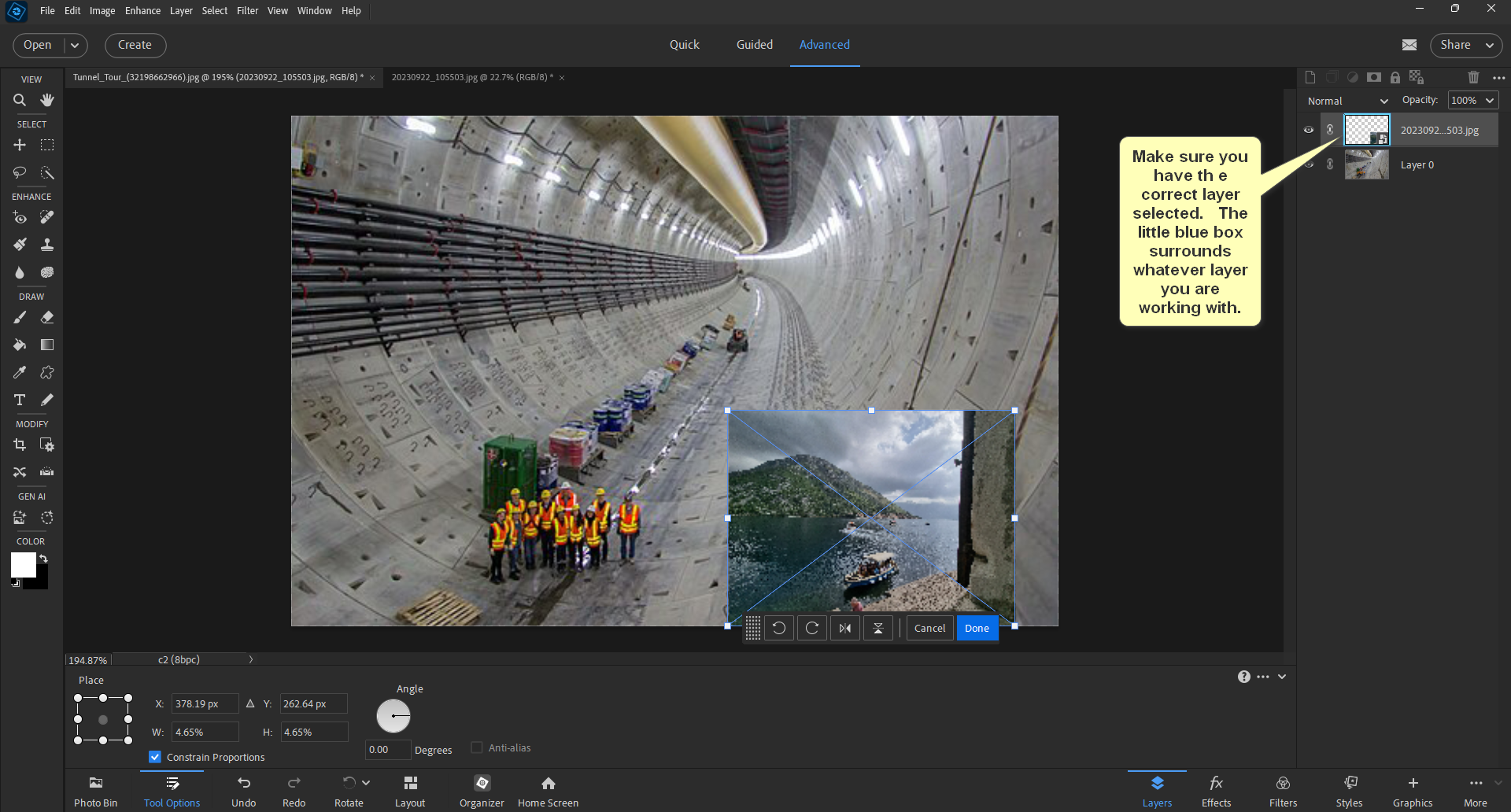The width and height of the screenshot is (1511, 812).
Task: Hide the Layer 0 visibility eye
Action: (x=1309, y=164)
